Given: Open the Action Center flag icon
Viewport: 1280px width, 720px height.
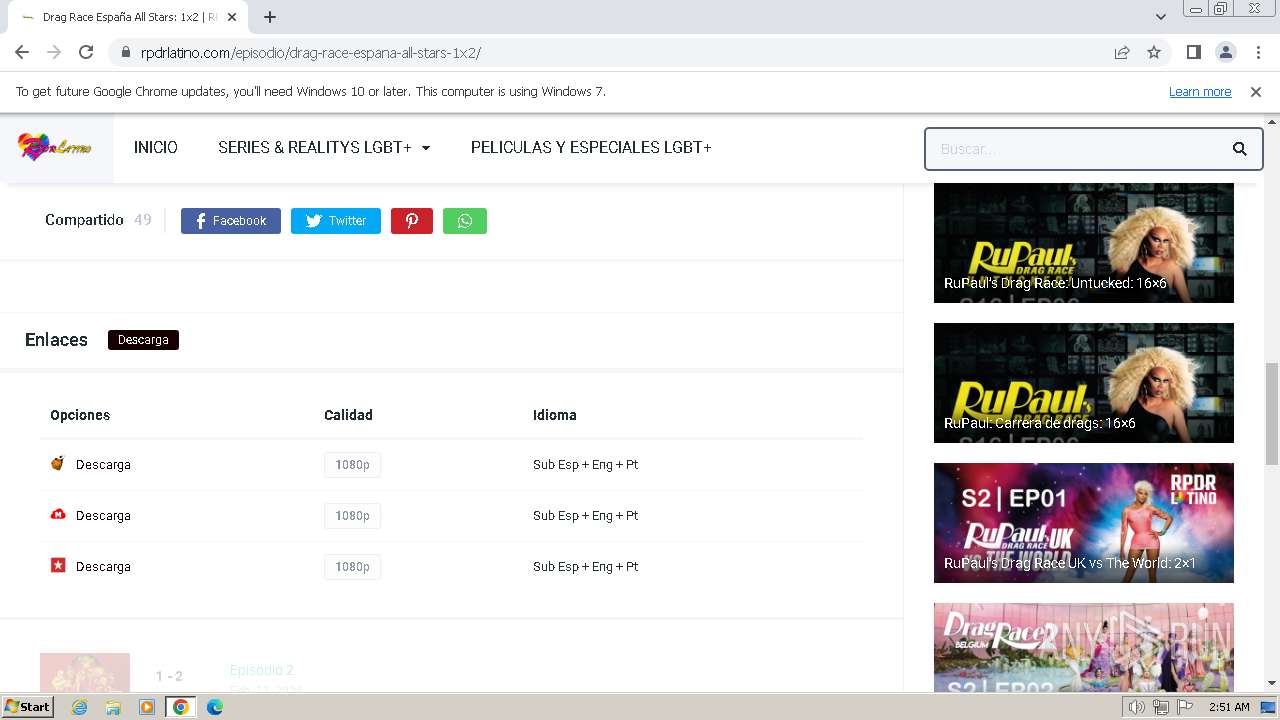Looking at the screenshot, I should click(1186, 707).
